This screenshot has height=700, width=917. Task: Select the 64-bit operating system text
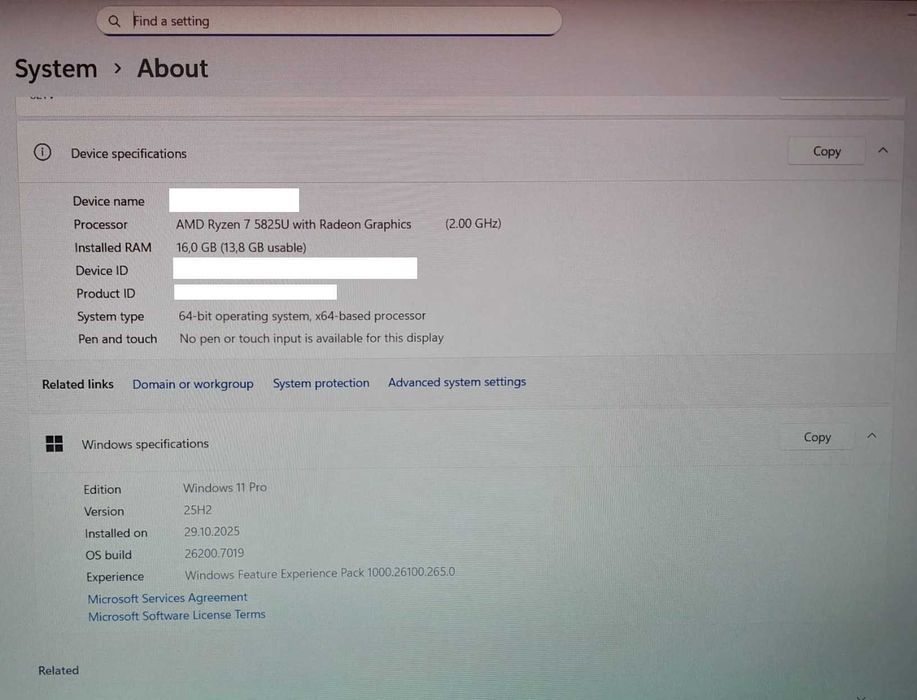point(302,316)
